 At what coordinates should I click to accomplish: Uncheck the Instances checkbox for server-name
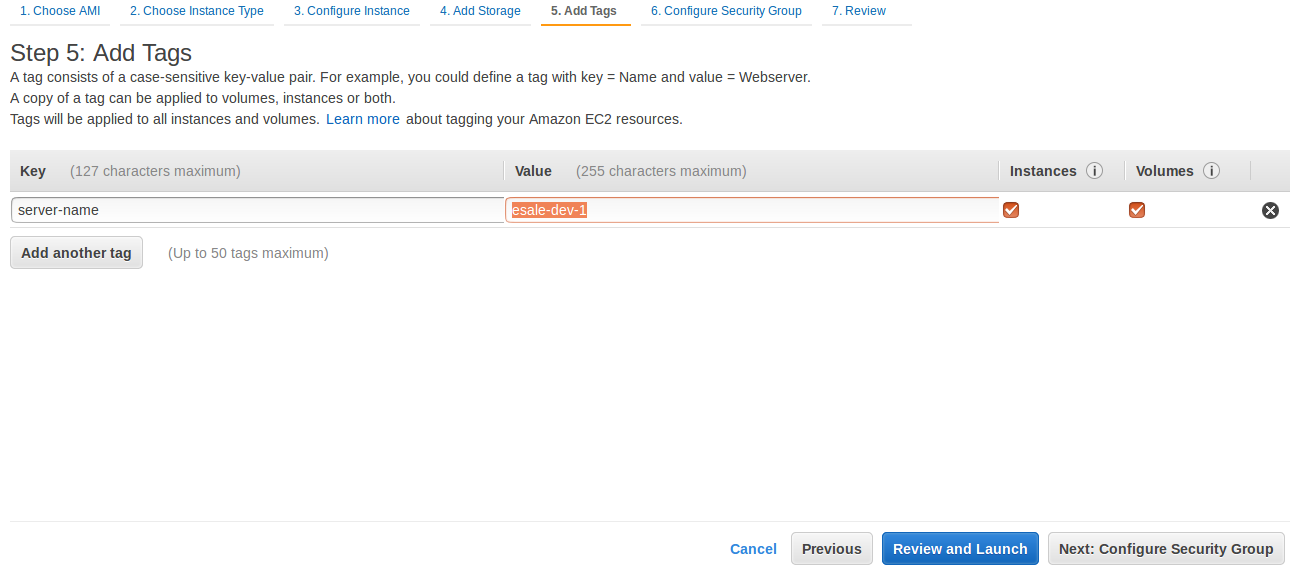click(x=1011, y=210)
